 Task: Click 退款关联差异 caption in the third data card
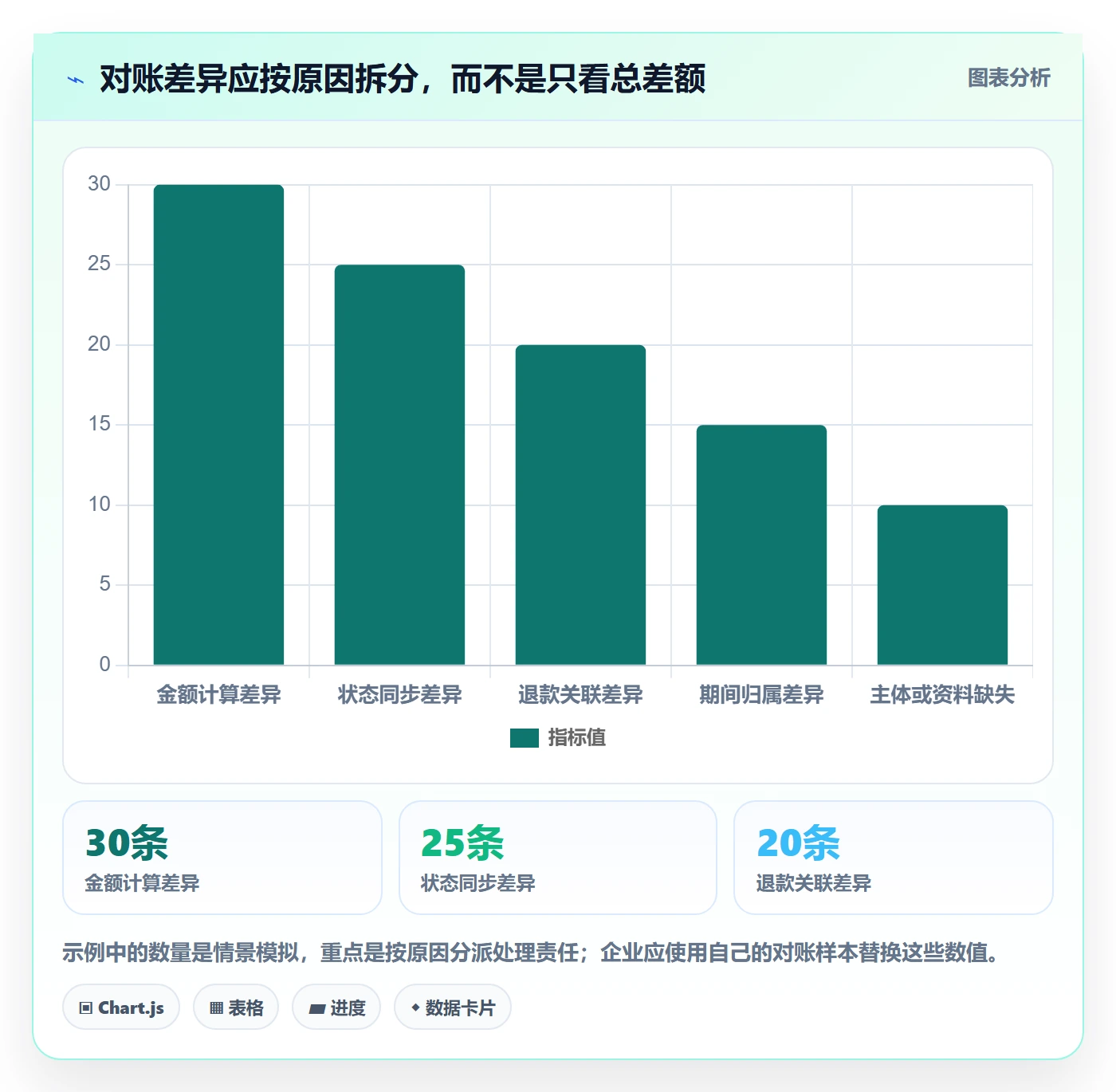click(814, 883)
